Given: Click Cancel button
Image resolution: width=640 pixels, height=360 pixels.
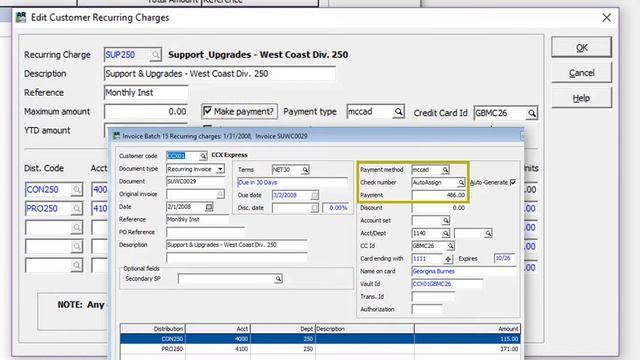Looking at the screenshot, I should 581,73.
